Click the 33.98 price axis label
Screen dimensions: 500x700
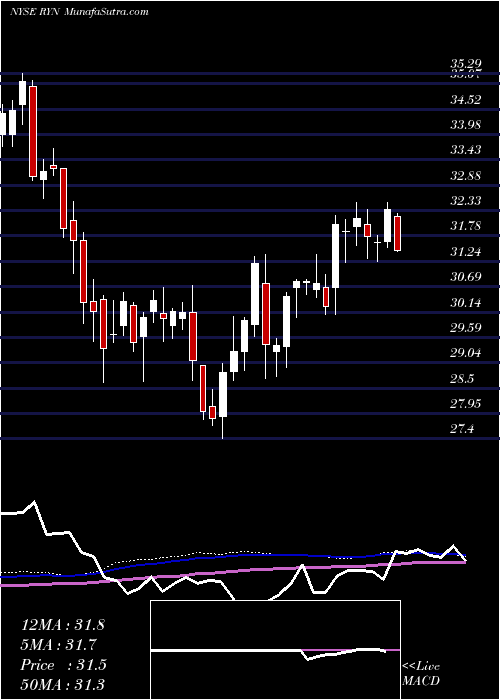coord(466,125)
